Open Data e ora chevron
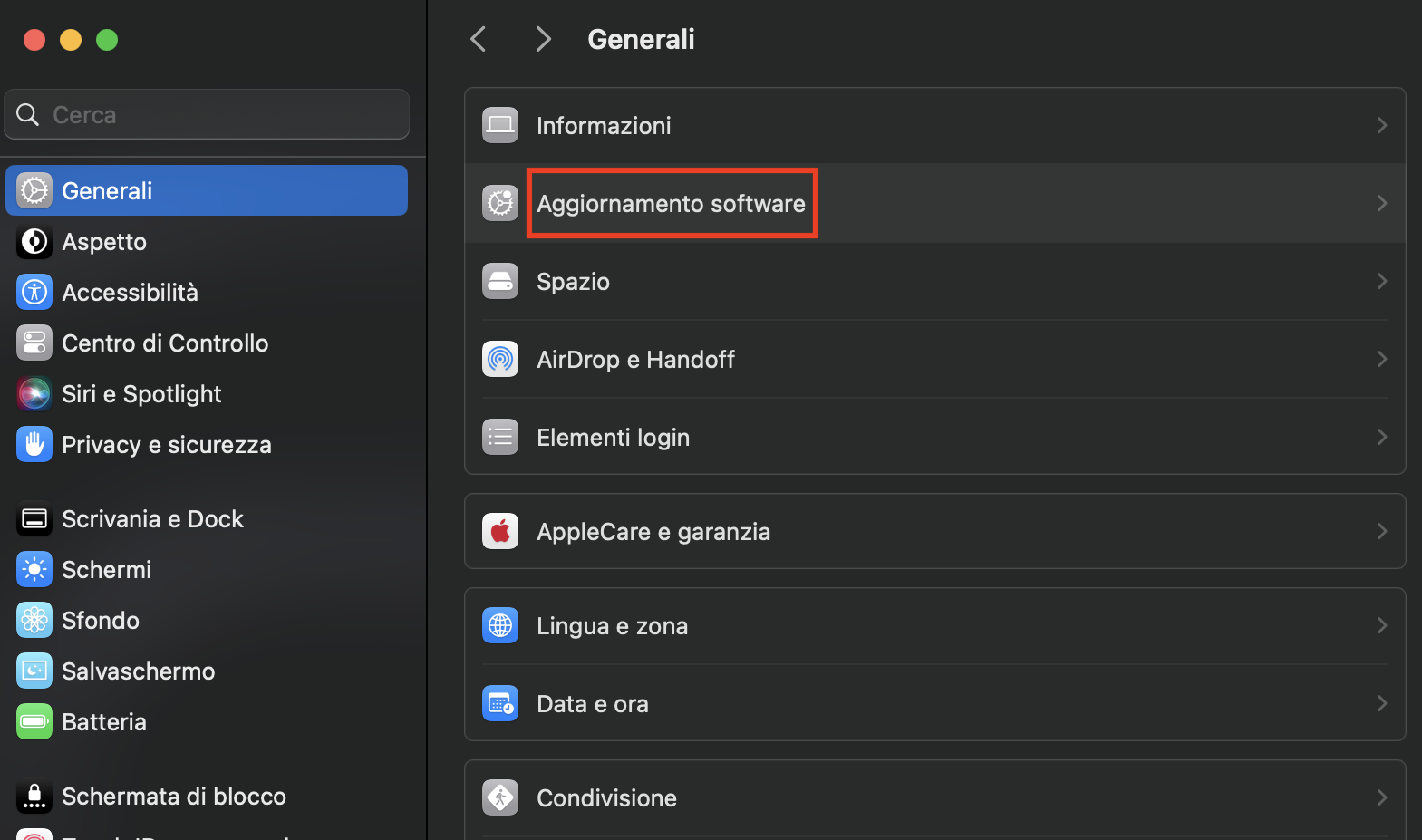The height and width of the screenshot is (840, 1422). [x=1381, y=703]
